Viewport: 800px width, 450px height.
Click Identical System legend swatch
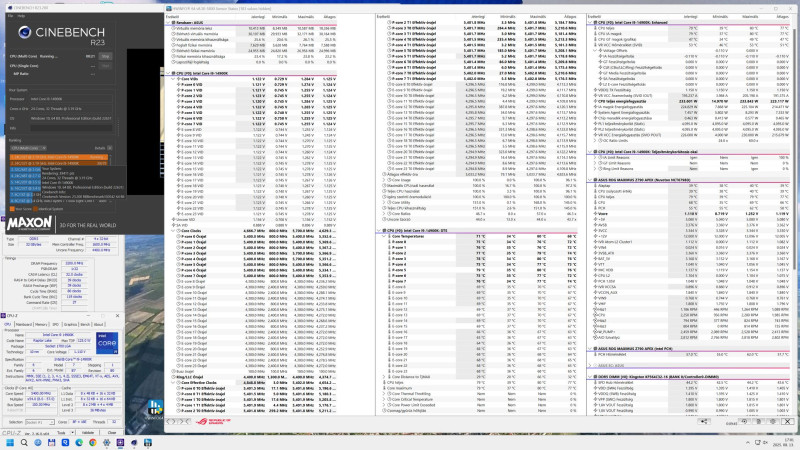[x=35, y=209]
